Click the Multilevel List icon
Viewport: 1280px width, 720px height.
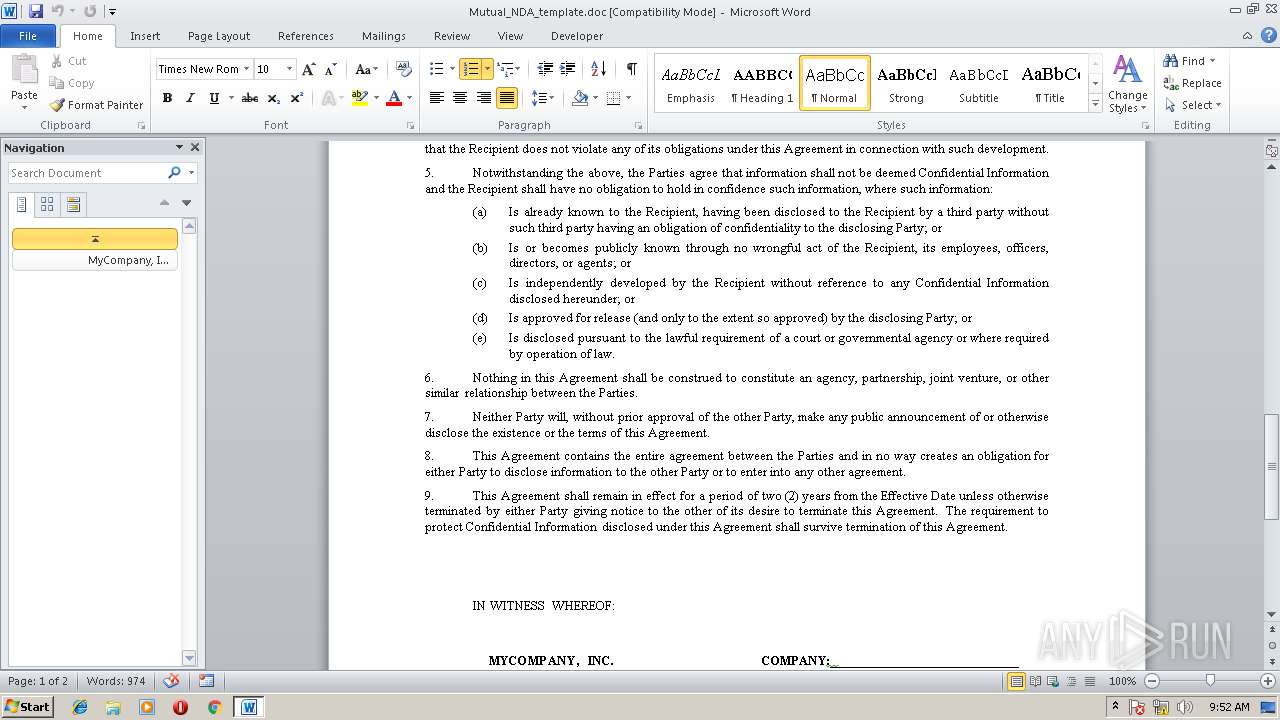point(505,69)
